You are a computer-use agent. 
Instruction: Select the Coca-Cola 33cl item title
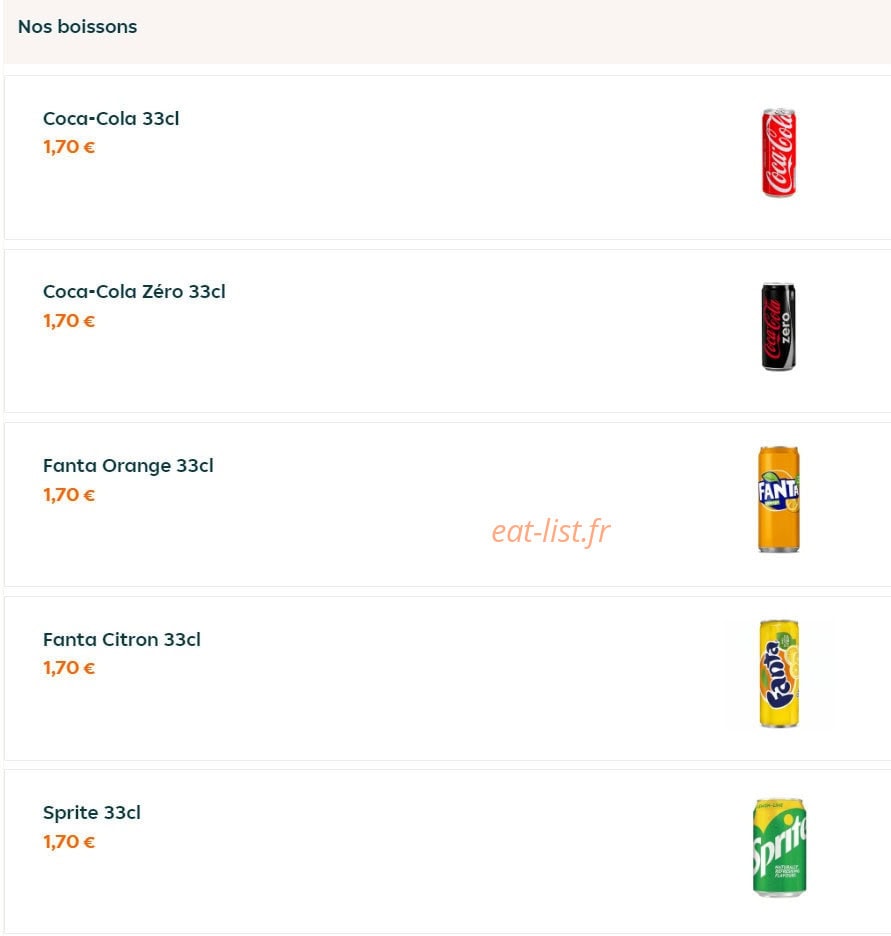coord(111,118)
